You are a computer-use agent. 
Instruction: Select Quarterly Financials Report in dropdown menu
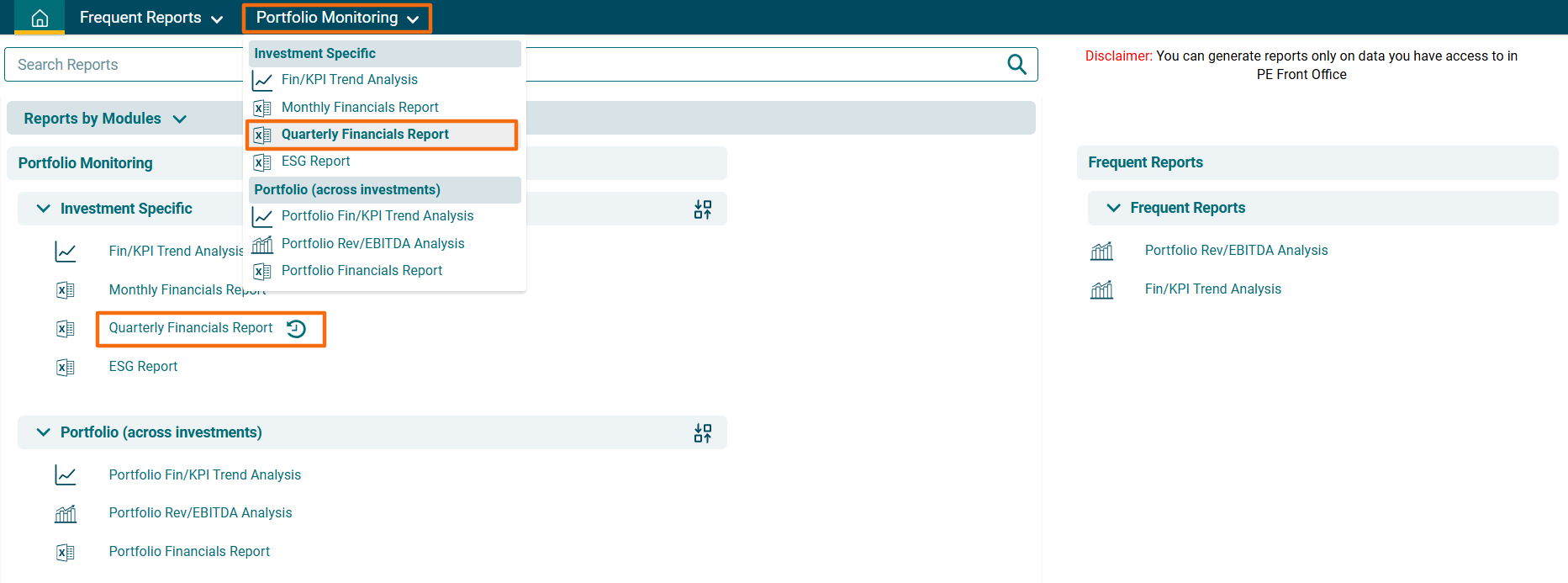pyautogui.click(x=365, y=135)
